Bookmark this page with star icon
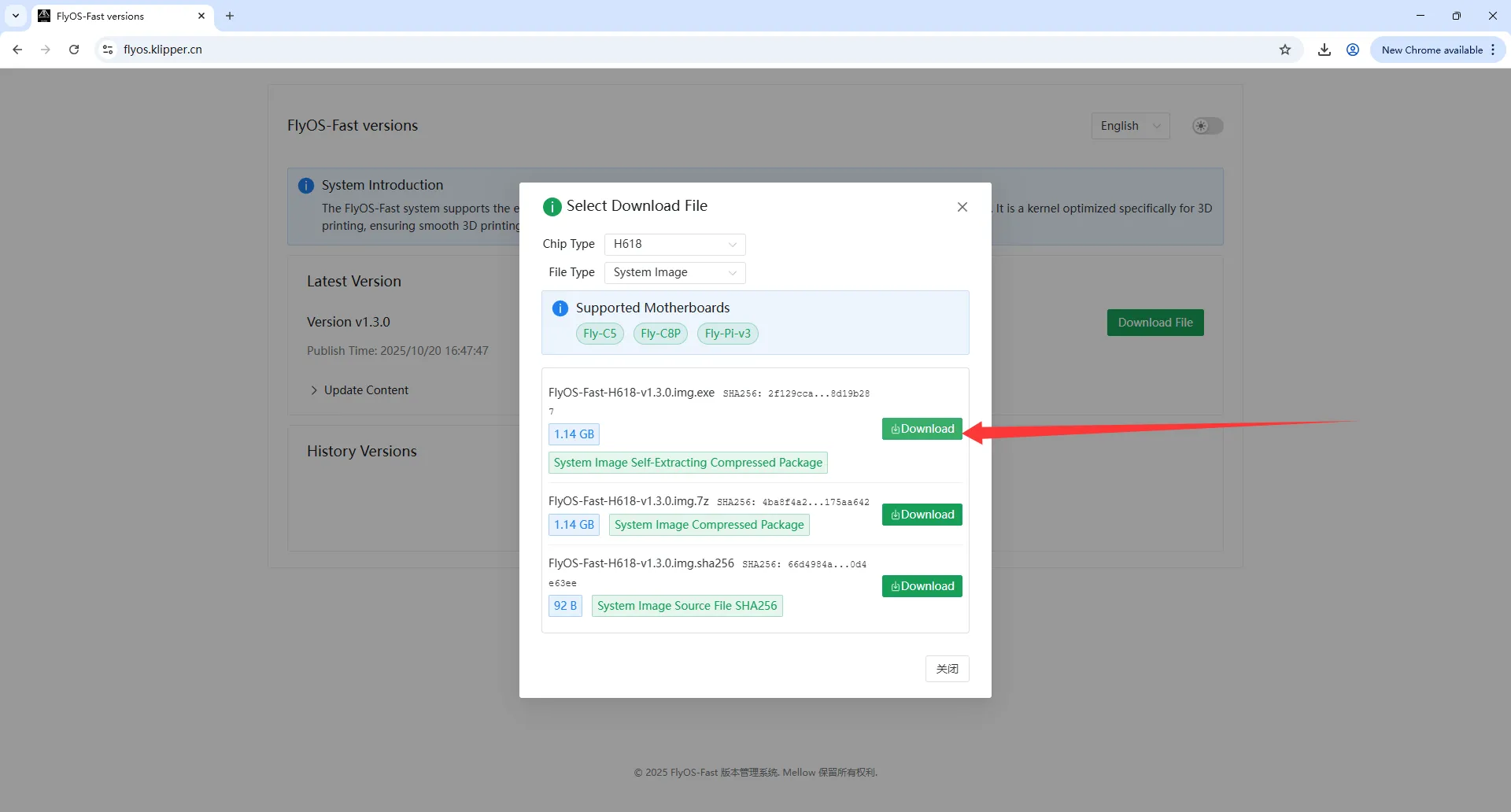 pyautogui.click(x=1285, y=50)
